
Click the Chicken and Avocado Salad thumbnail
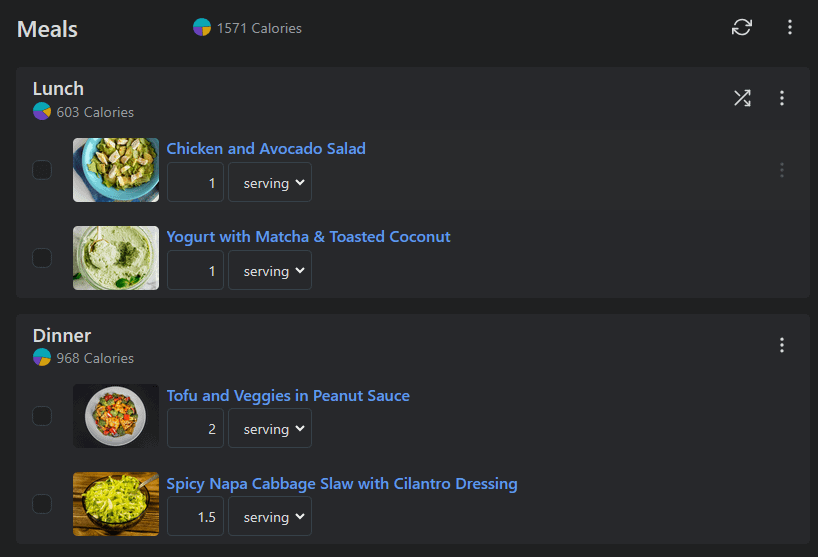pyautogui.click(x=116, y=170)
